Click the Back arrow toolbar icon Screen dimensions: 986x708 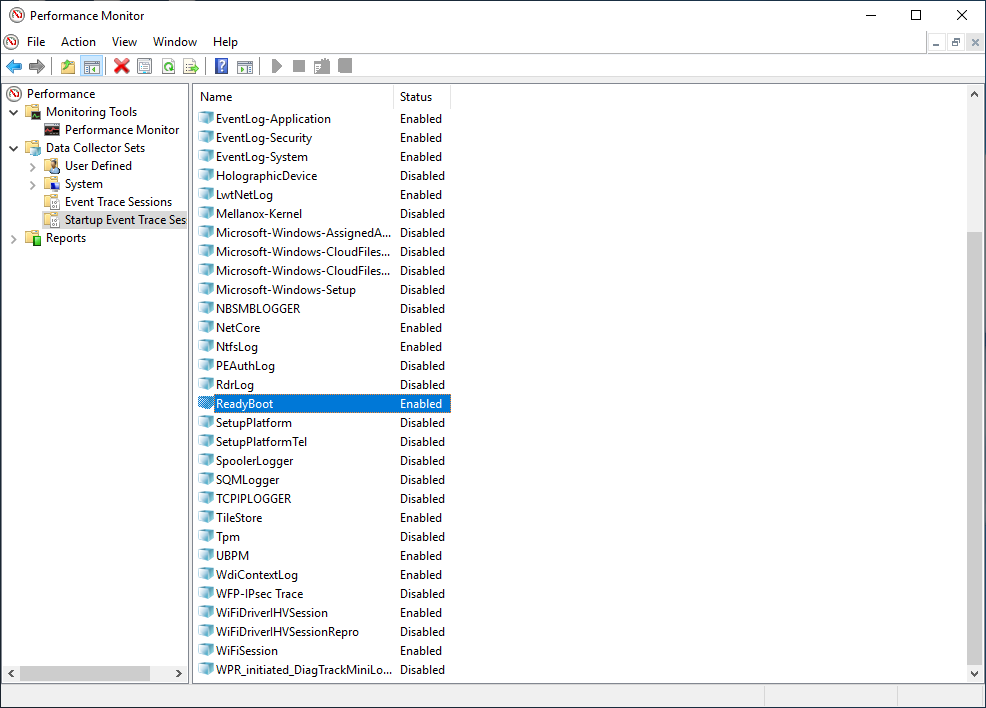pos(14,66)
